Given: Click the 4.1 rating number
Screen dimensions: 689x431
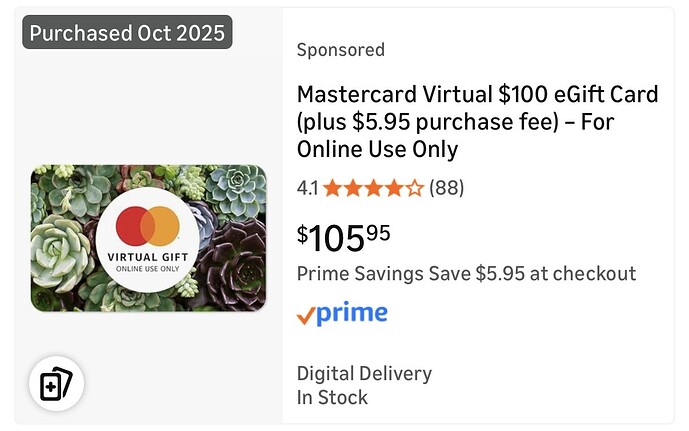Looking at the screenshot, I should click(x=307, y=187).
